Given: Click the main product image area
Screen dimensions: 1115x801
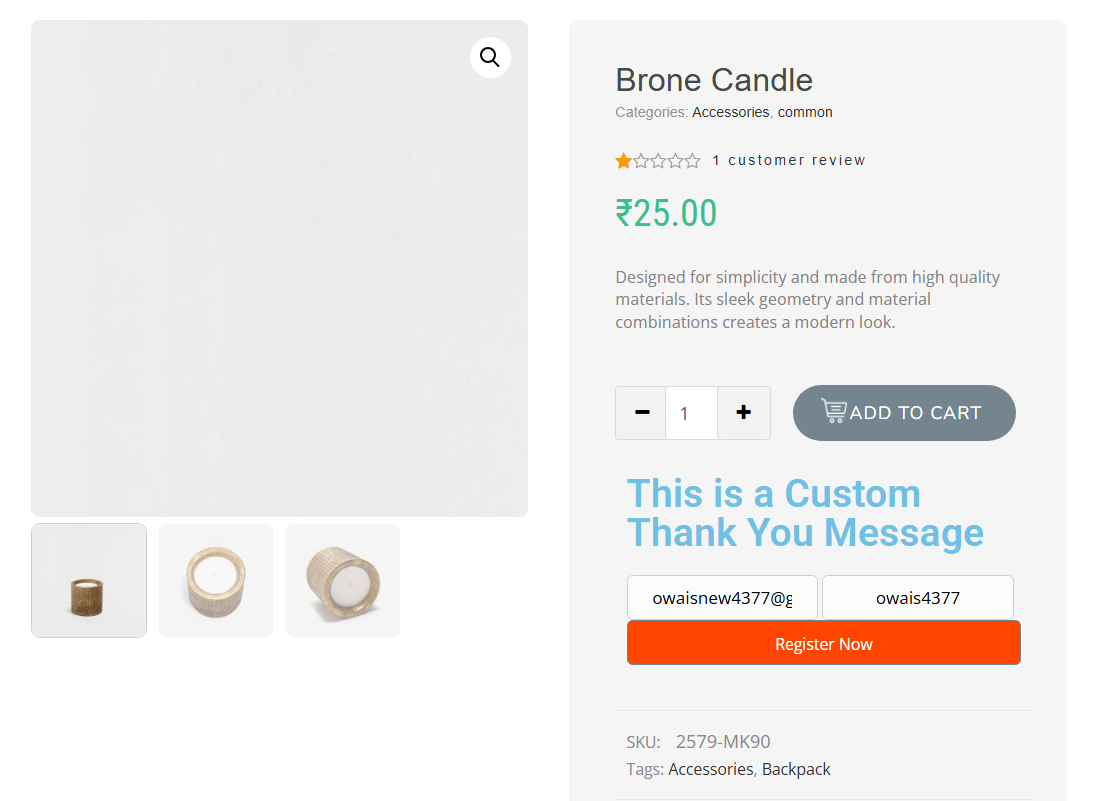Looking at the screenshot, I should (279, 268).
